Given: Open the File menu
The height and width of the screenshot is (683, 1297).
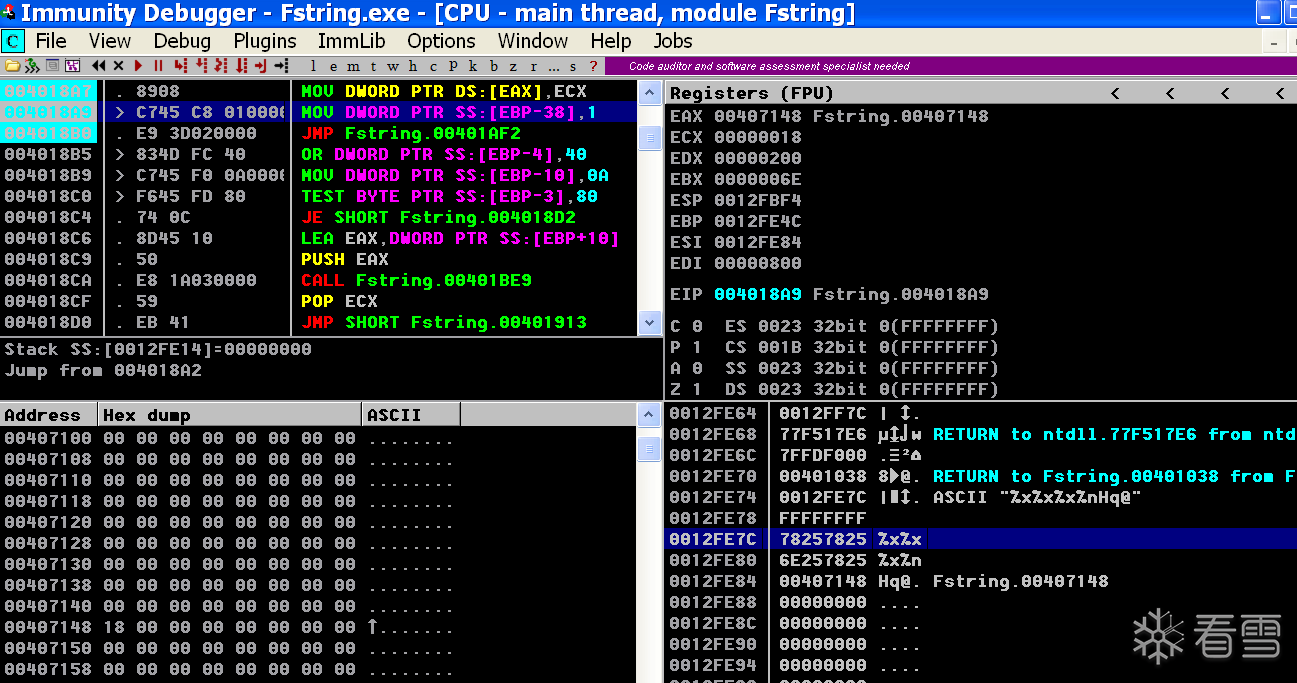Looking at the screenshot, I should (51, 41).
